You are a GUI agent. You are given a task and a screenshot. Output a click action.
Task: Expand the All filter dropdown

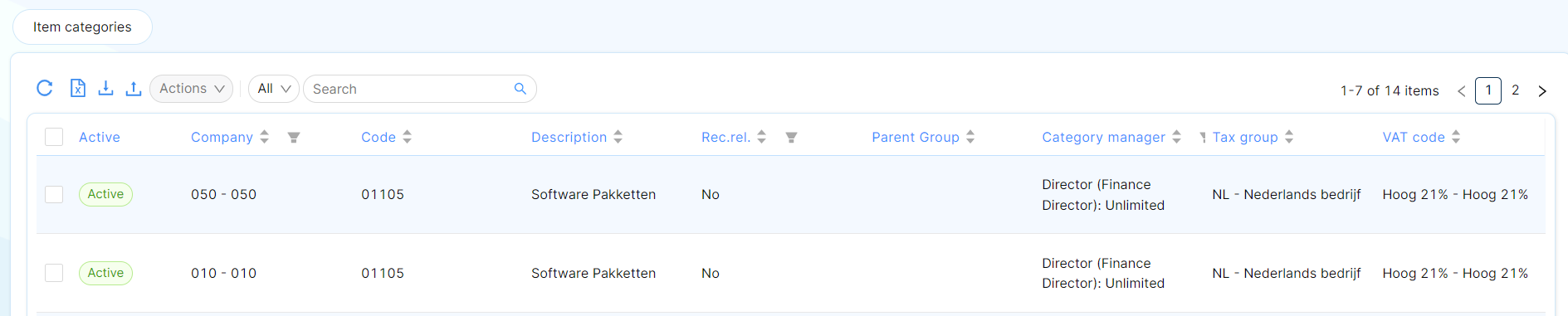pyautogui.click(x=274, y=89)
